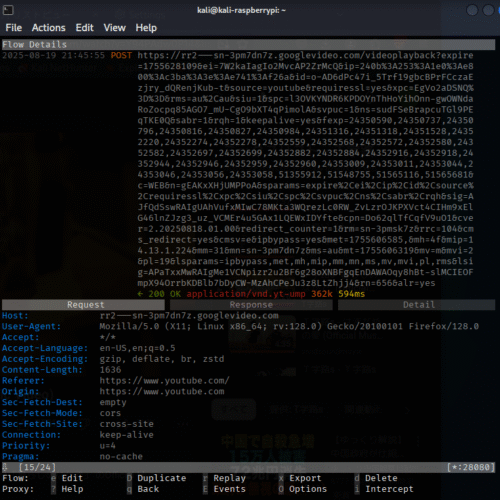Click the Delete flow command
This screenshot has width=500, height=500.
coord(381,478)
